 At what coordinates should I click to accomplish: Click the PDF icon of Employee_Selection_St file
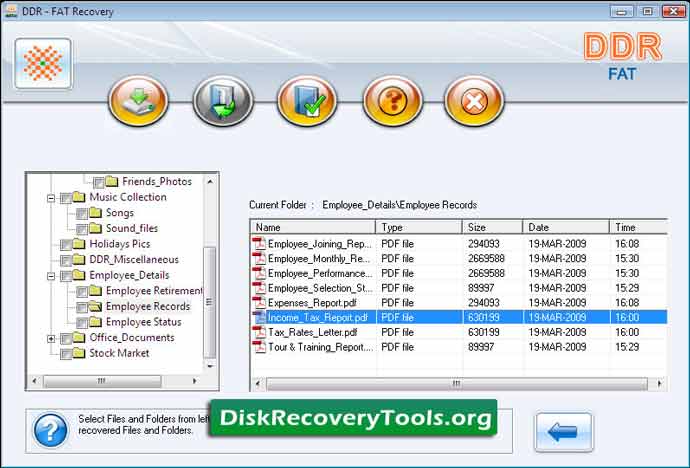point(259,288)
